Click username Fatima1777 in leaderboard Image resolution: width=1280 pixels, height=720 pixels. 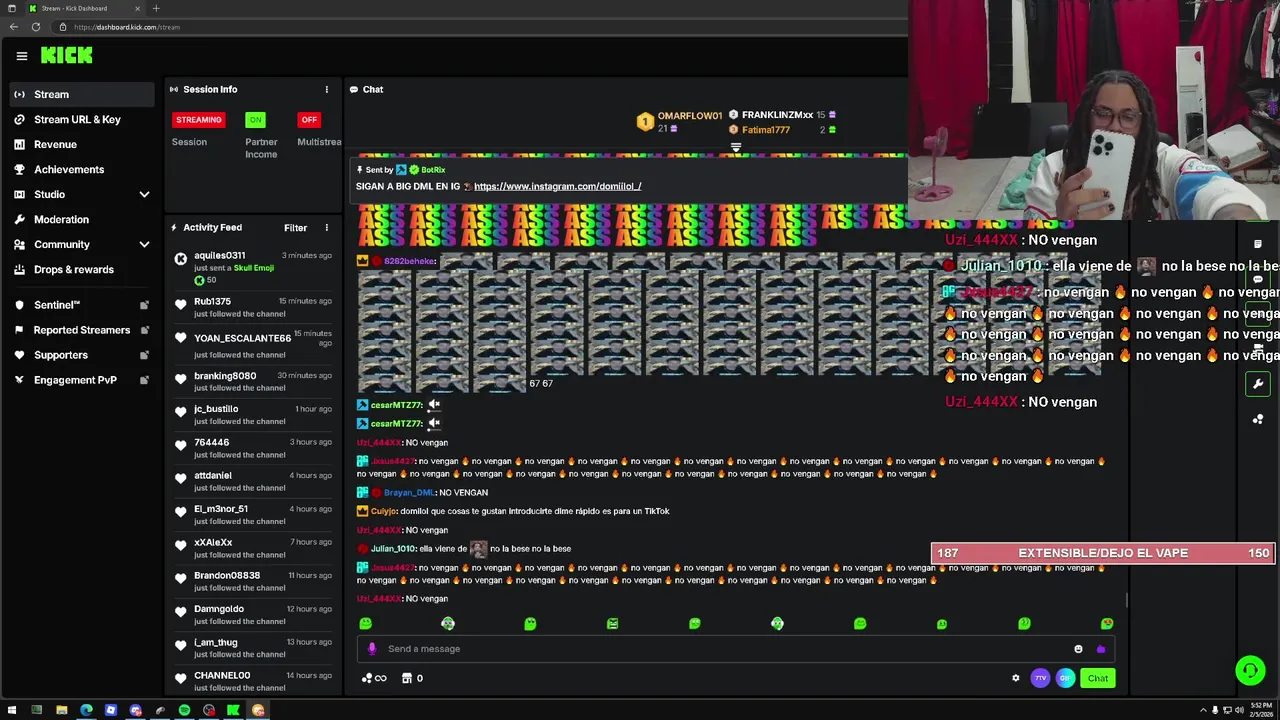766,130
